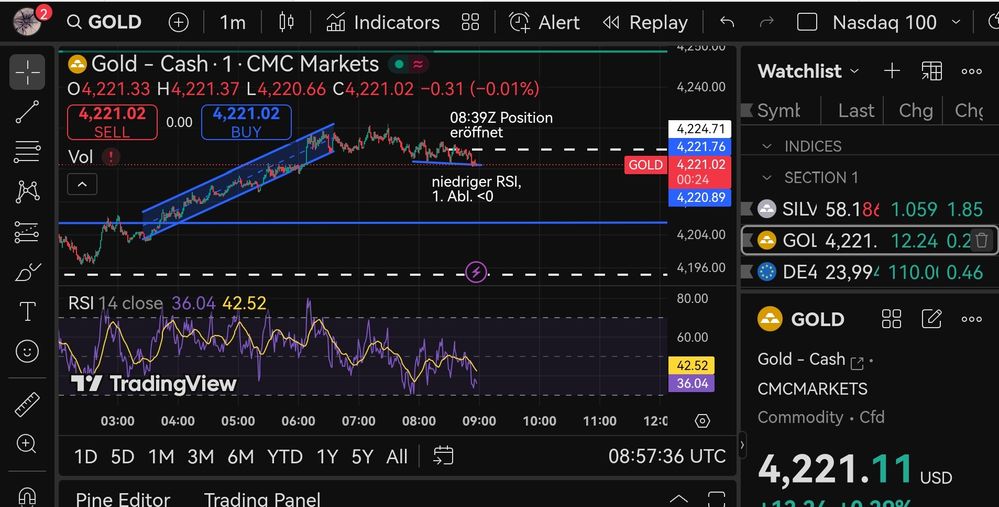Image resolution: width=999 pixels, height=507 pixels.
Task: Click the SELL 4,221.02 button
Action: [x=112, y=122]
